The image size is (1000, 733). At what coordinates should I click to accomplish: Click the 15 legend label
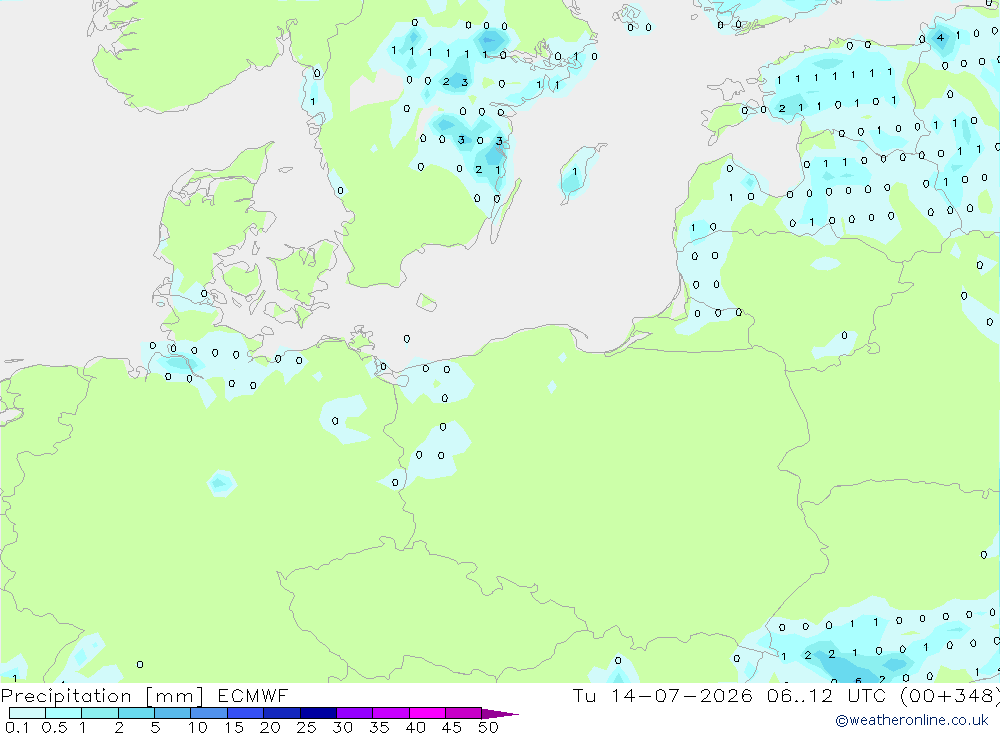tap(234, 727)
